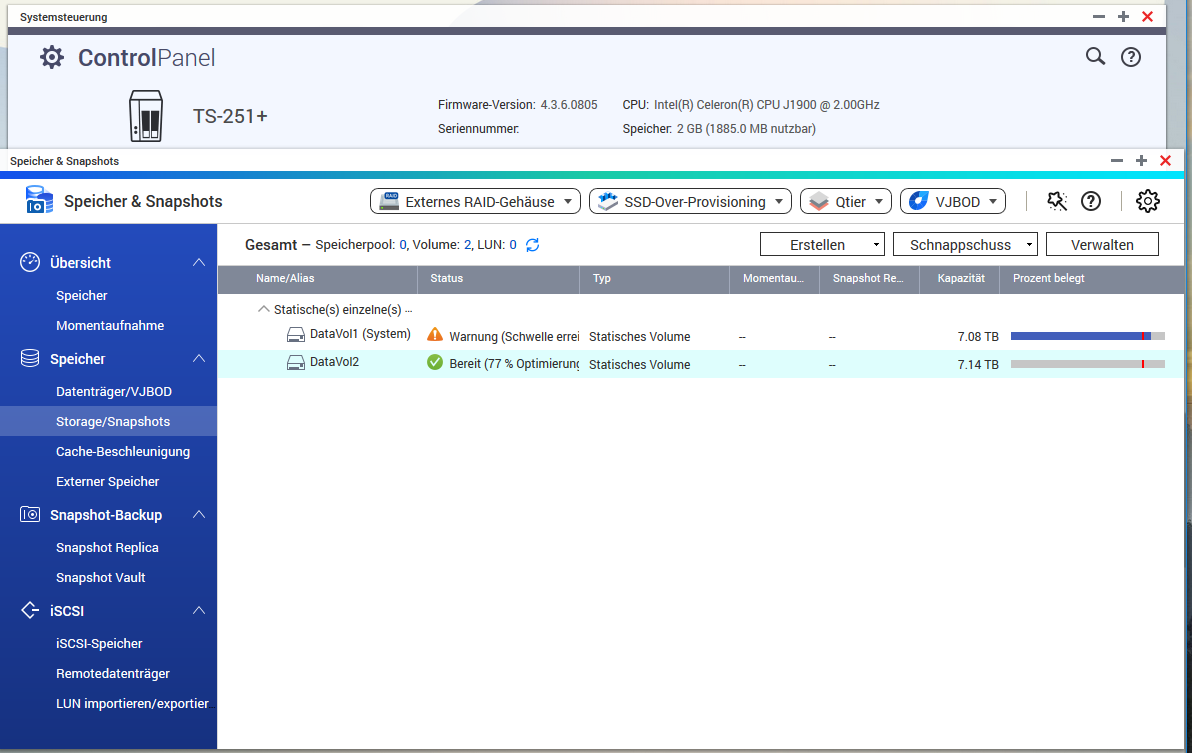Click the Volume count link 2
The image size is (1192, 753).
(x=467, y=245)
